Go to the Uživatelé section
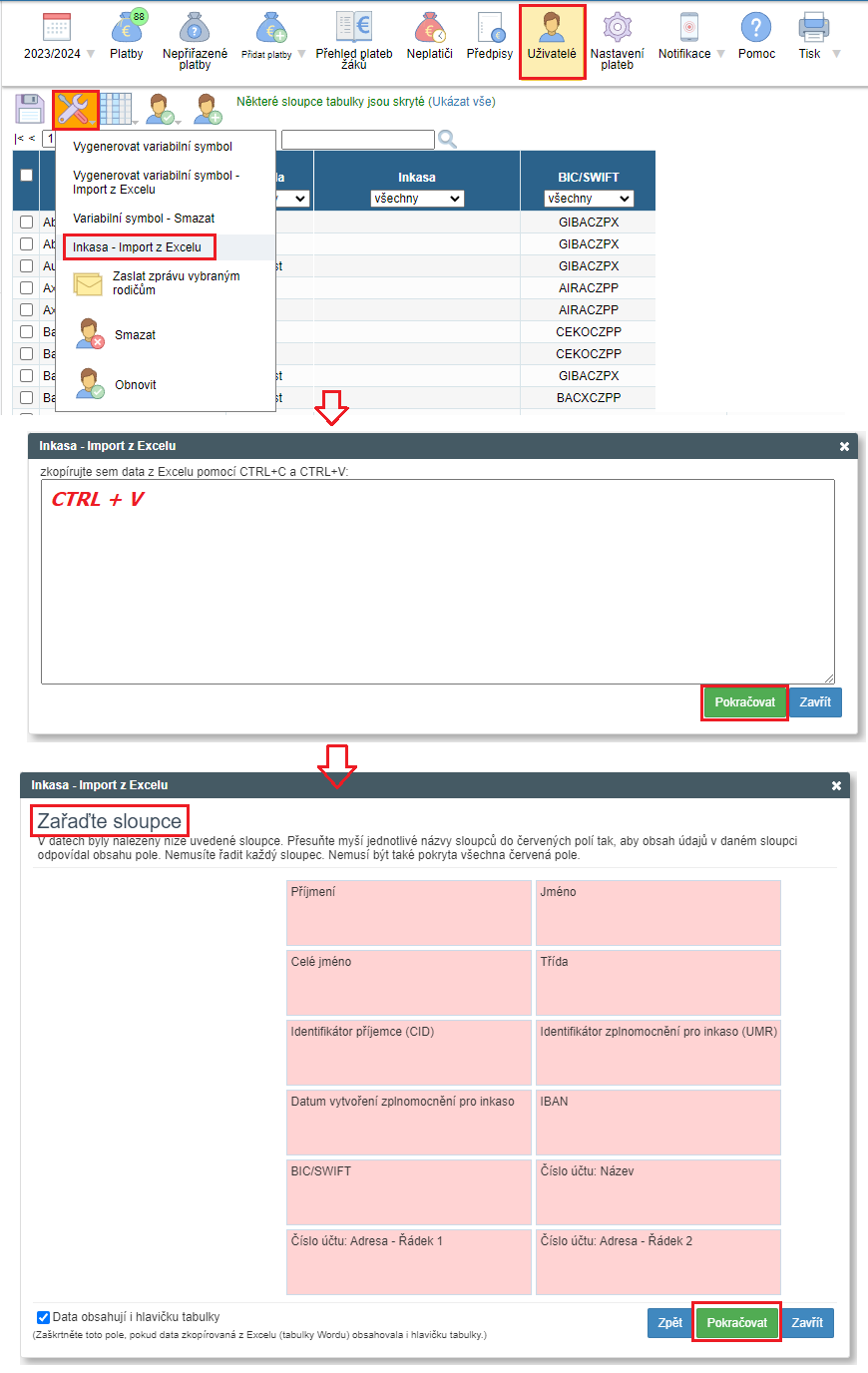Viewport: 868px width, 1373px height. (552, 41)
